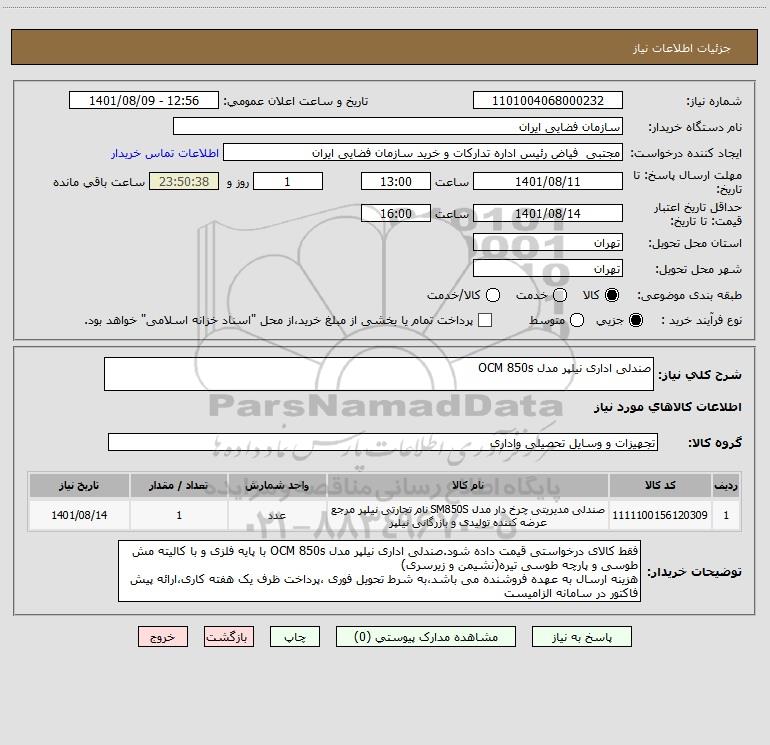Click the توضیحات خریدار label
Viewport: 770px width, 745px height.
click(x=694, y=572)
